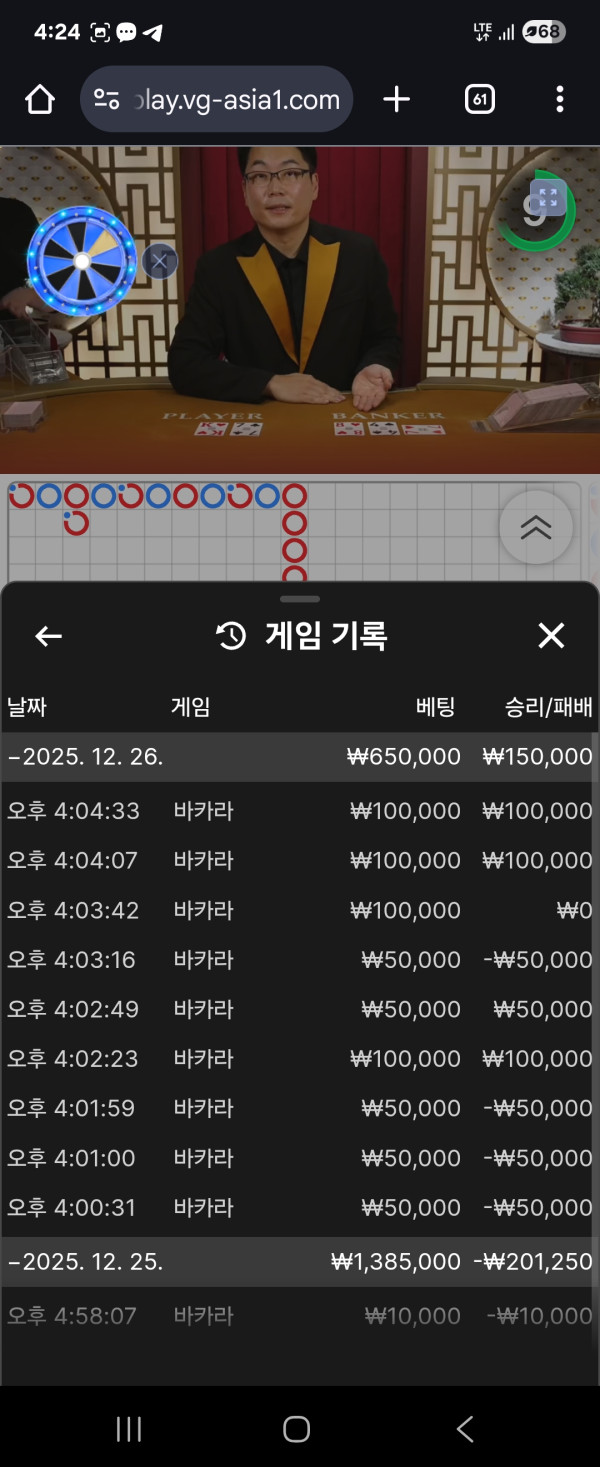Open site info icon in address bar

(x=106, y=99)
